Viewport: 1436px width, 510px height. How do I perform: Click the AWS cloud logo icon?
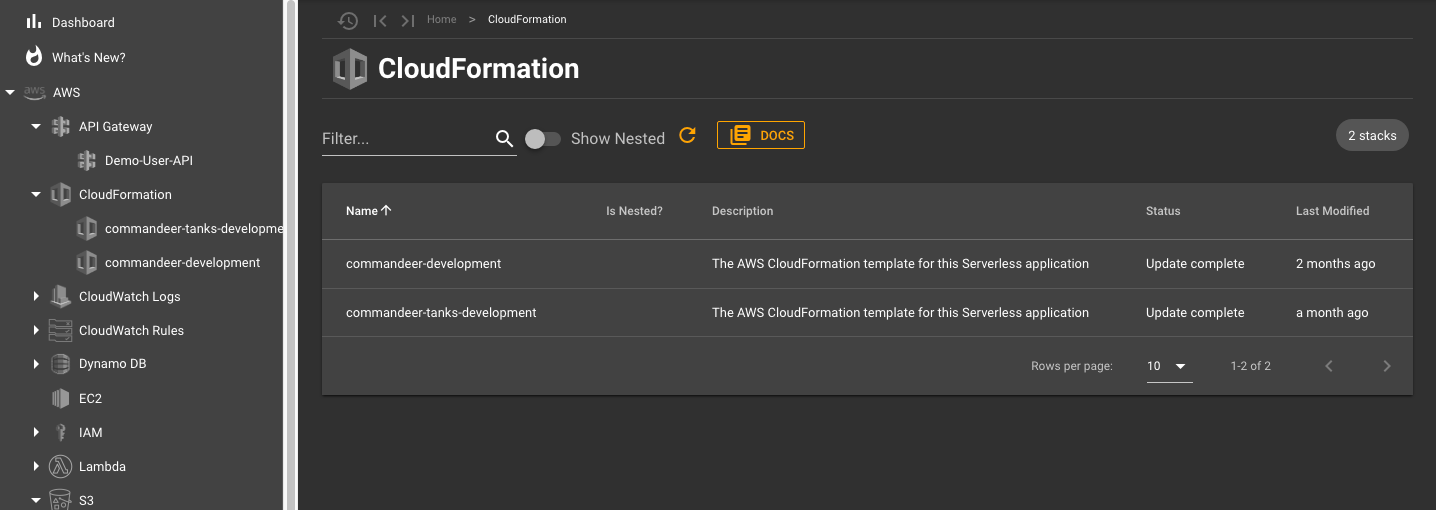(35, 92)
